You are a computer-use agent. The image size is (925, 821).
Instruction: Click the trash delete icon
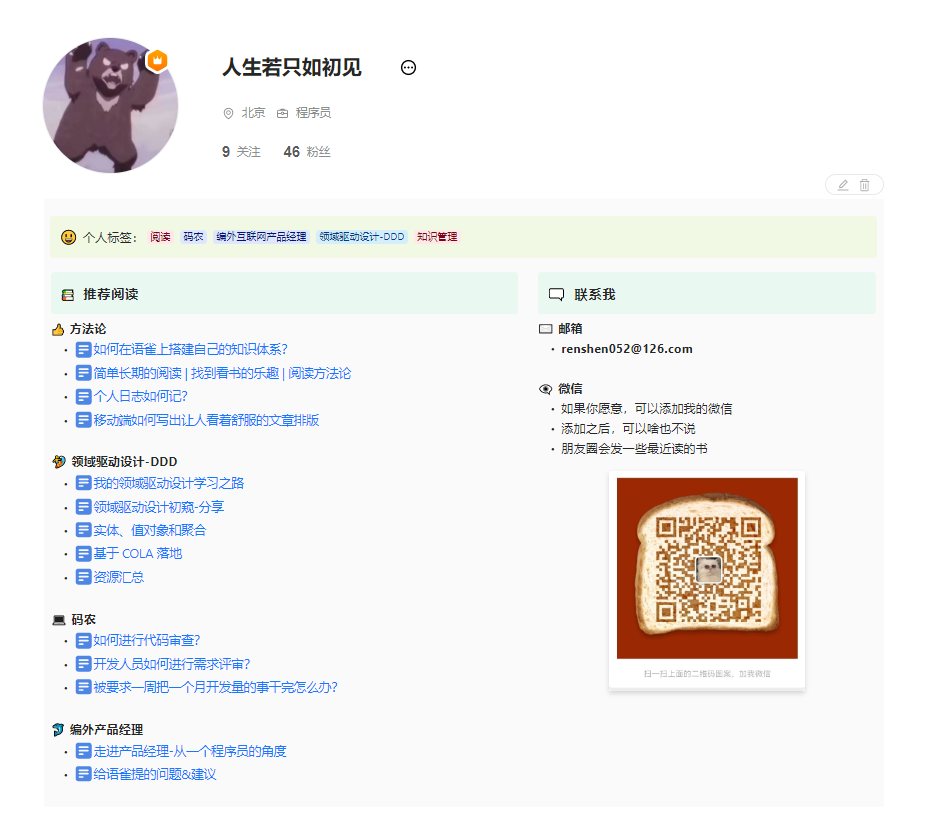pos(864,185)
